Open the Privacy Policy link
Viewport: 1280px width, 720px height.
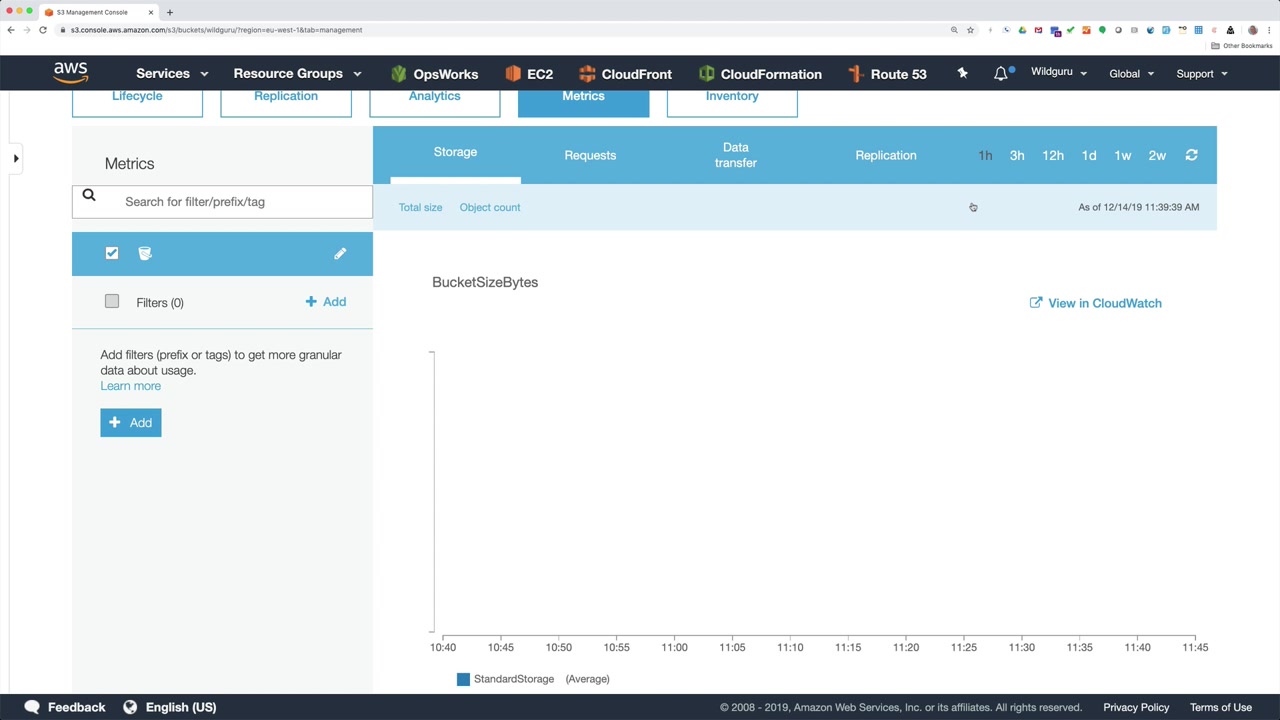click(1136, 707)
